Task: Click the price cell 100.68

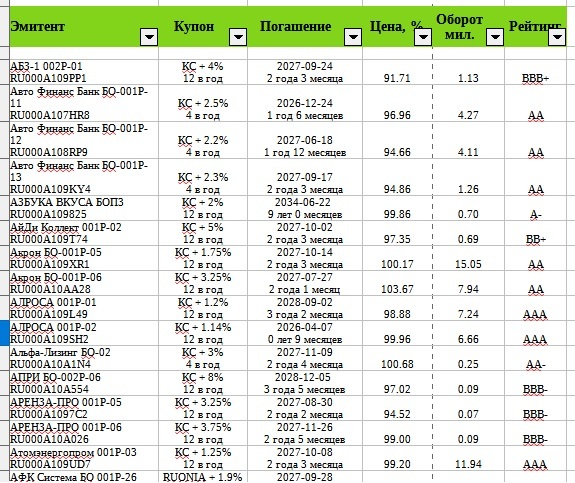Action: click(x=397, y=358)
